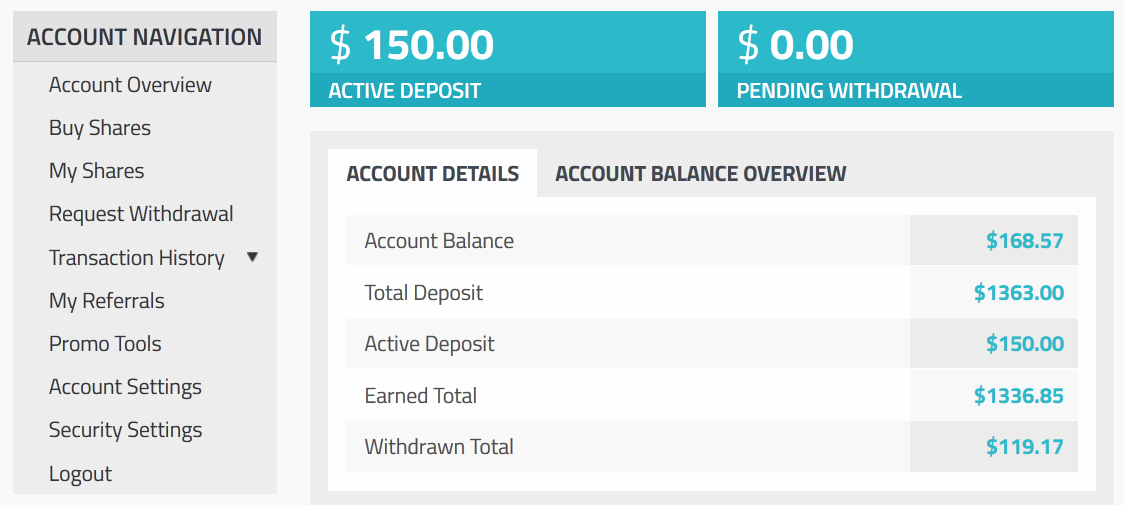The height and width of the screenshot is (505, 1124).
Task: Select the Earned Total row amount
Action: point(1018,396)
